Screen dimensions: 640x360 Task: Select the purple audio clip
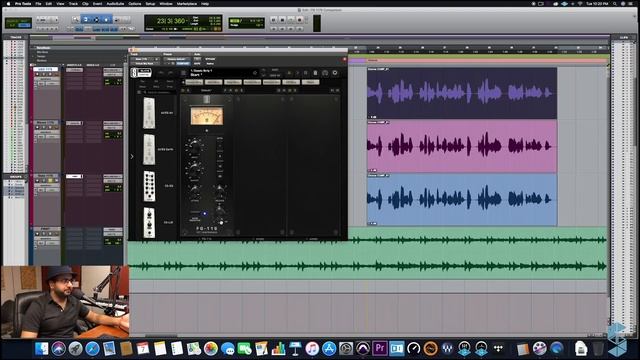(x=462, y=93)
